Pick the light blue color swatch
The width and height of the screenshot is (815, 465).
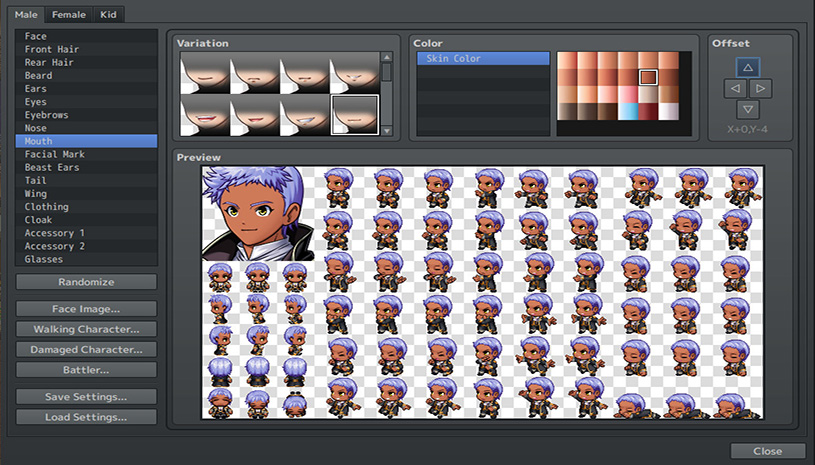pos(627,111)
